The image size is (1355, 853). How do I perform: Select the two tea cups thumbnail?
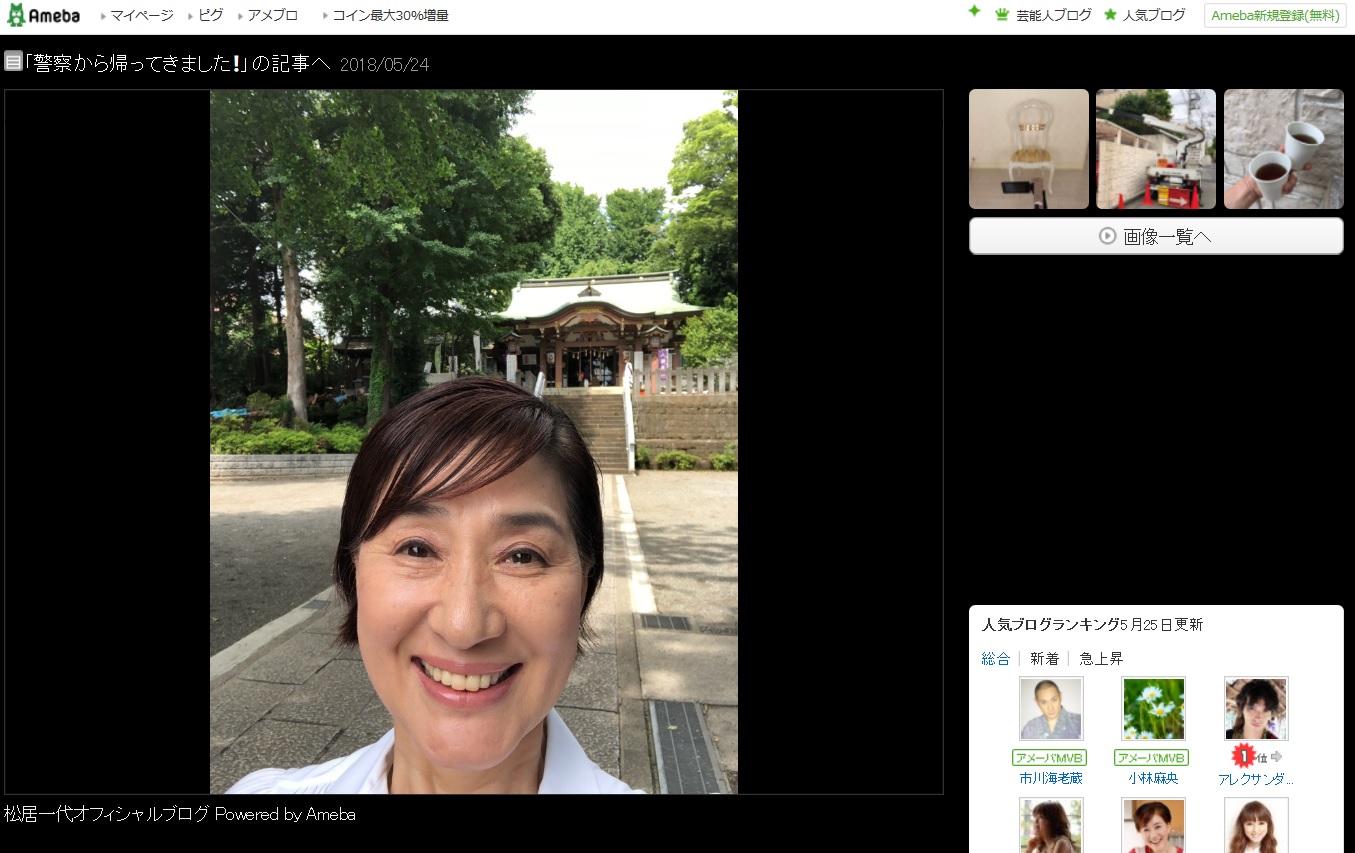[x=1283, y=149]
